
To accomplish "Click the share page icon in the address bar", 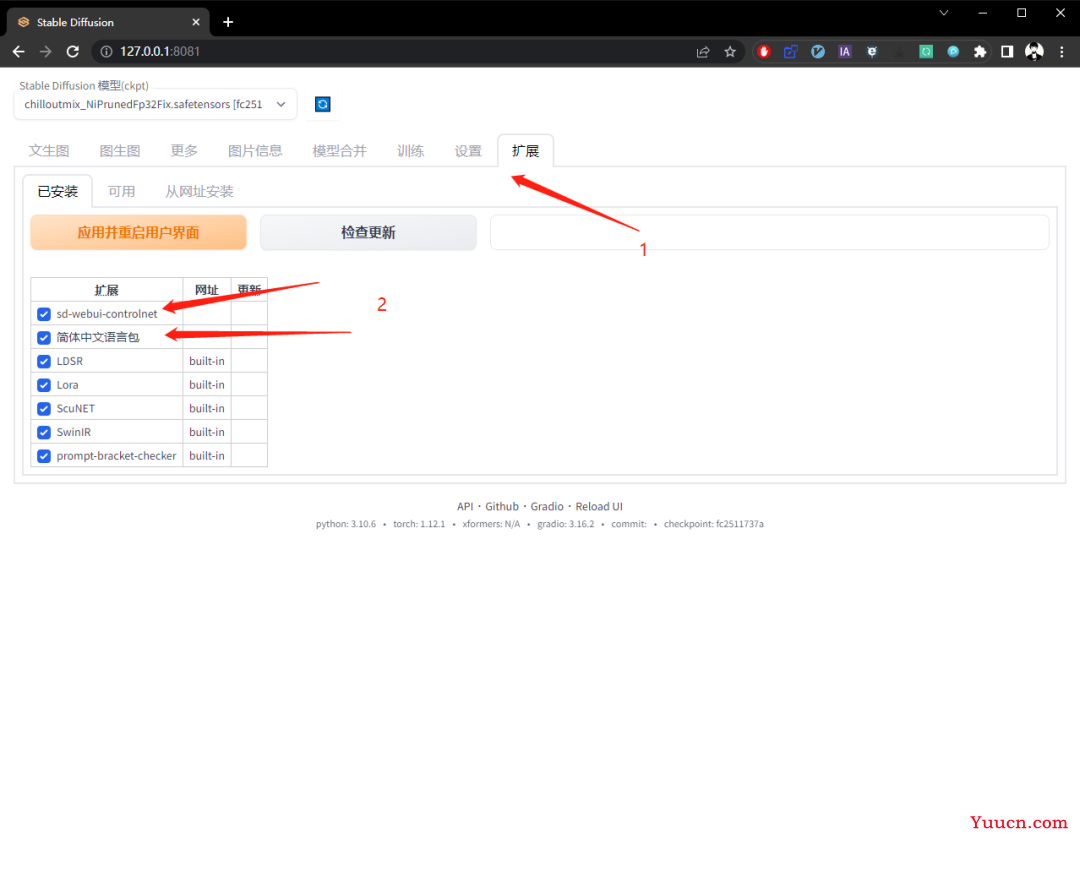I will 703,51.
